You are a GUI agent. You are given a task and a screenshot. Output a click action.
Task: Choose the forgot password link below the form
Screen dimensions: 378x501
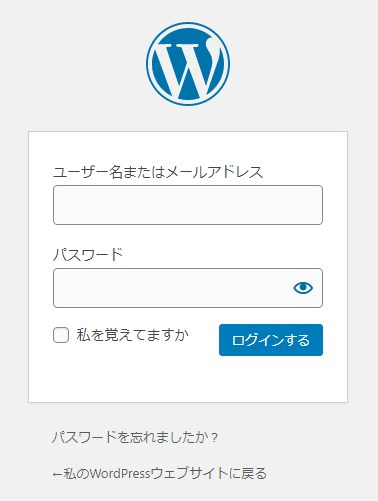[135, 437]
